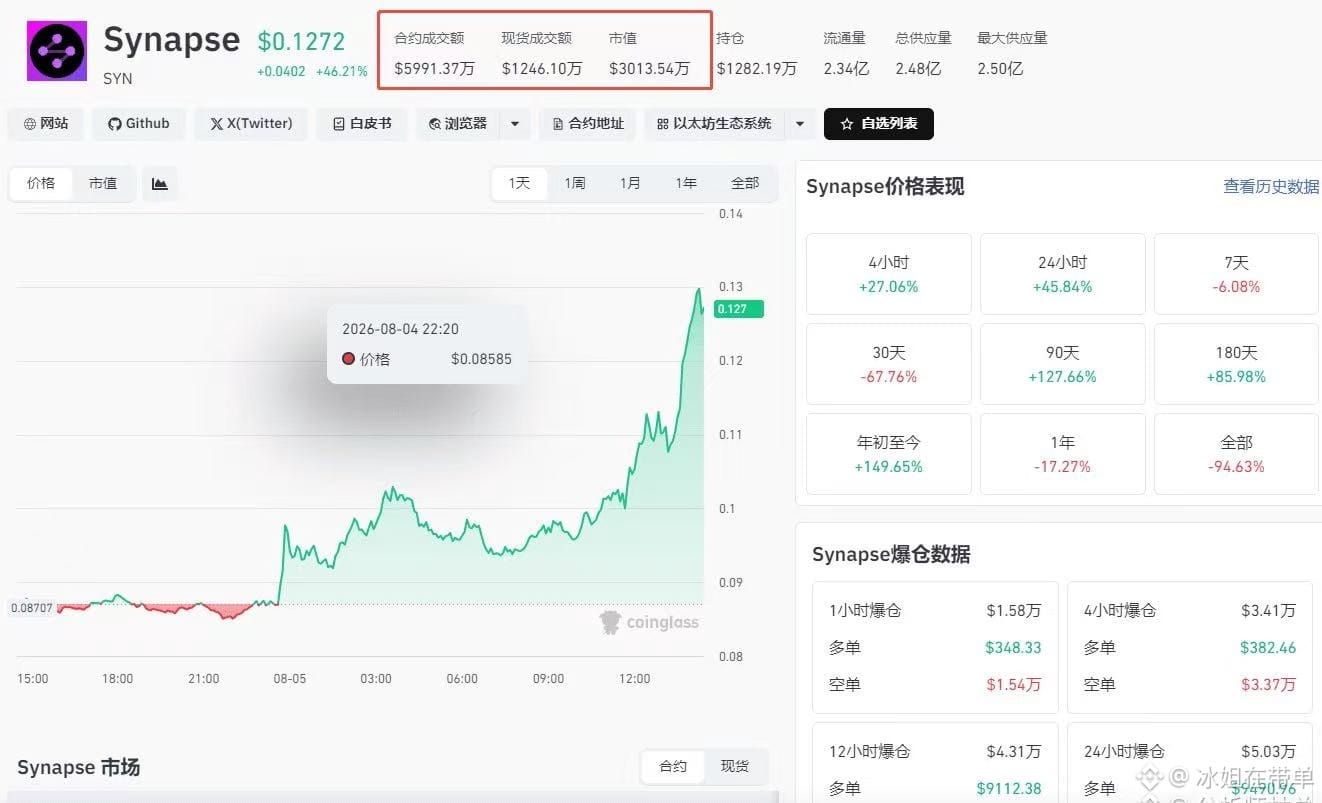Switch Synapse 市场 to the 合约 tab

(673, 766)
